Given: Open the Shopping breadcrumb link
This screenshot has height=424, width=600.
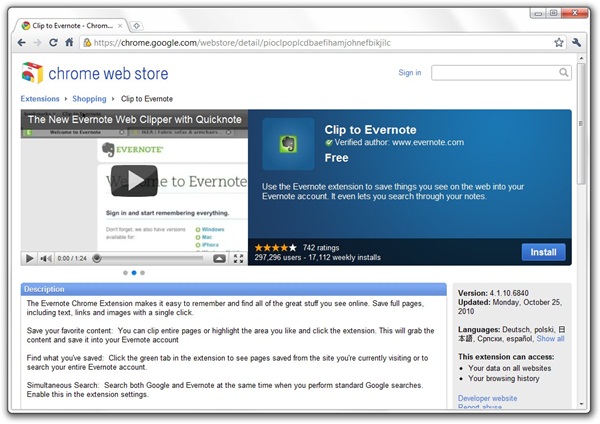Looking at the screenshot, I should tap(89, 99).
